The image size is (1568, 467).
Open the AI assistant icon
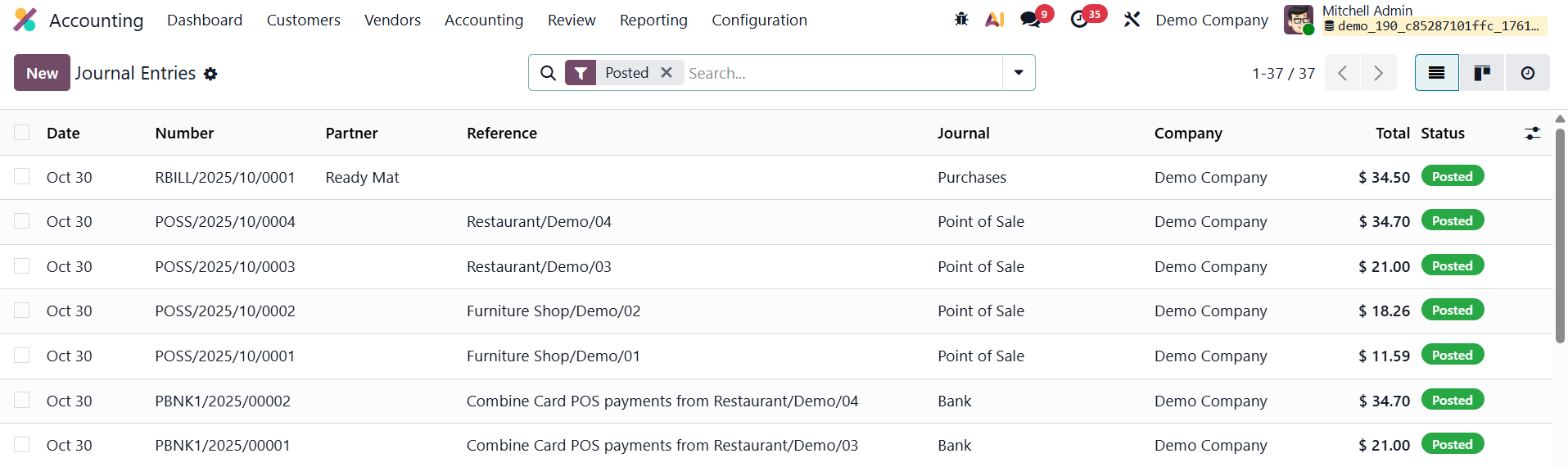pos(994,19)
